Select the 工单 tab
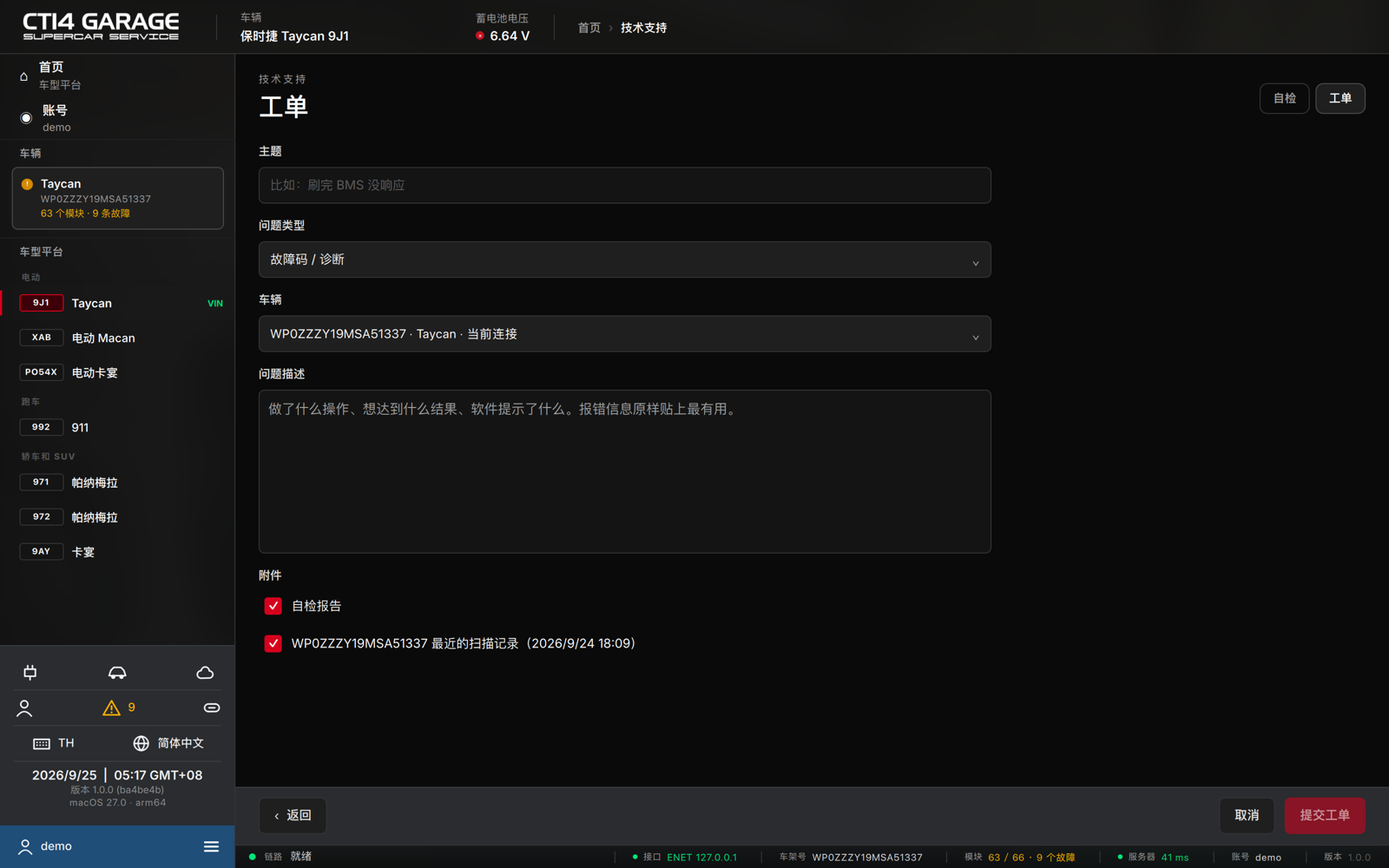 pyautogui.click(x=1340, y=98)
